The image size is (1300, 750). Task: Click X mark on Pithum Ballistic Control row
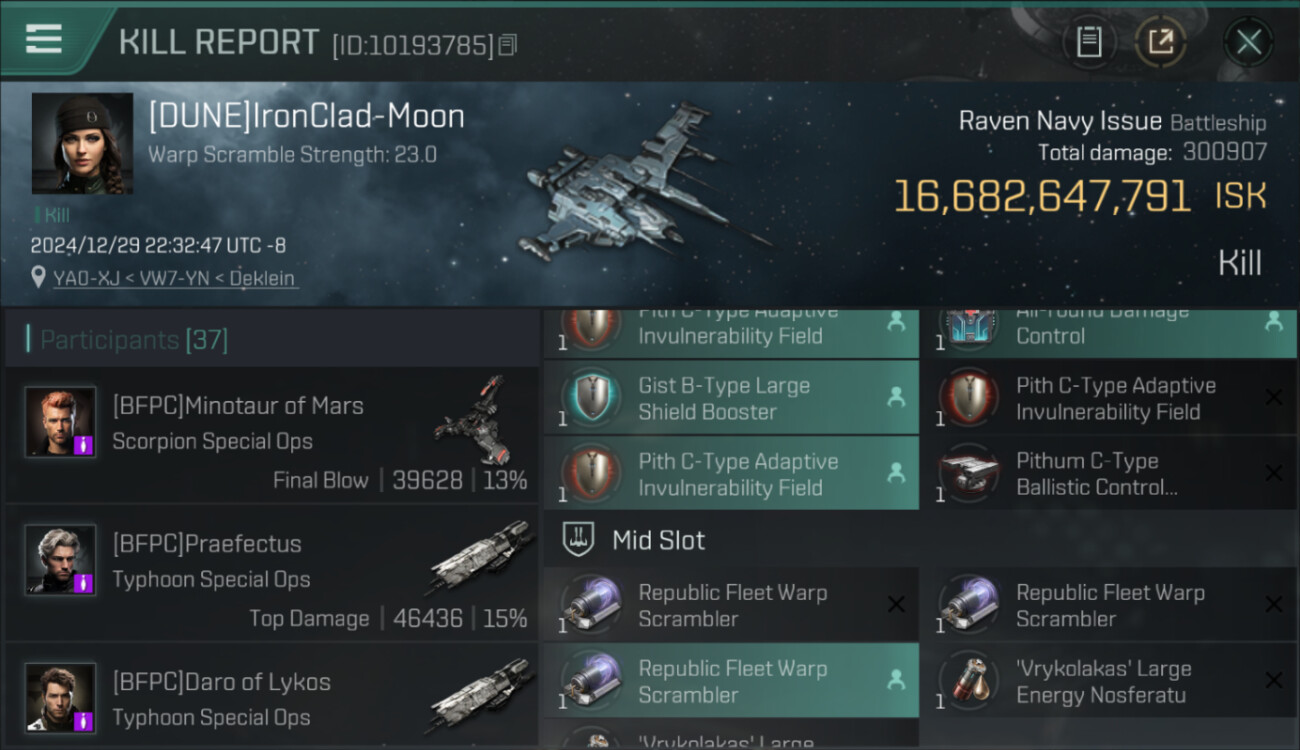pyautogui.click(x=1273, y=473)
